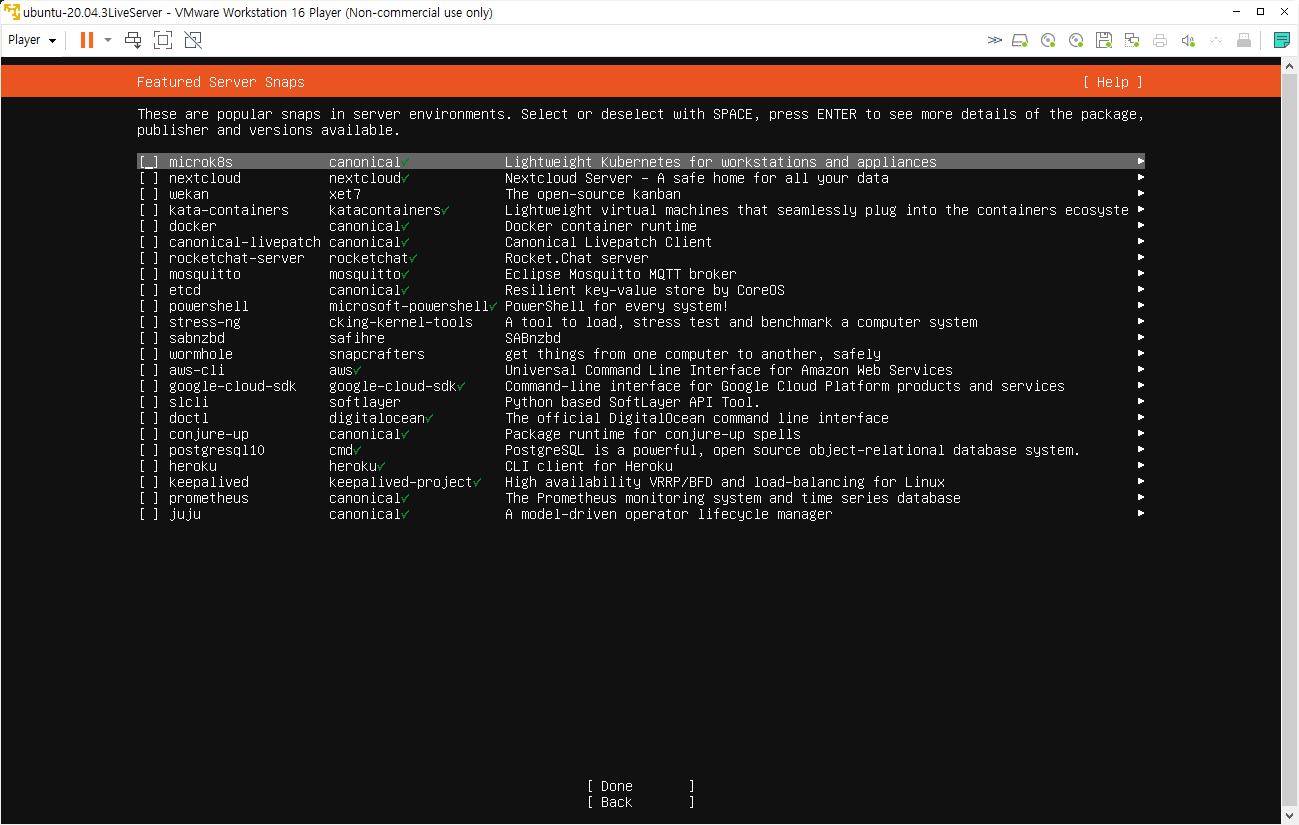
Task: Click the keepalived snap name
Action: tap(209, 482)
